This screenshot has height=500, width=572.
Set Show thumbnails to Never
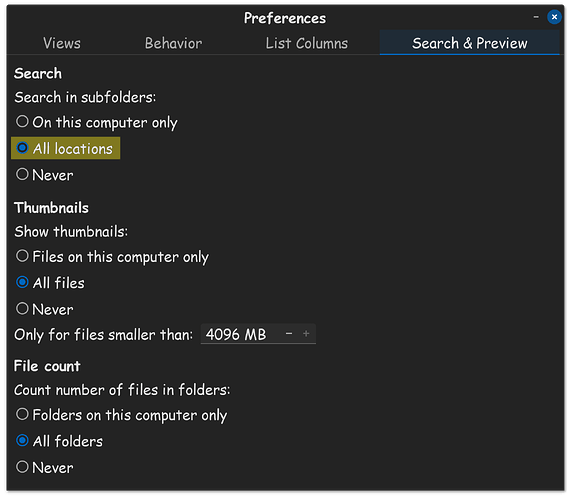pos(45,309)
